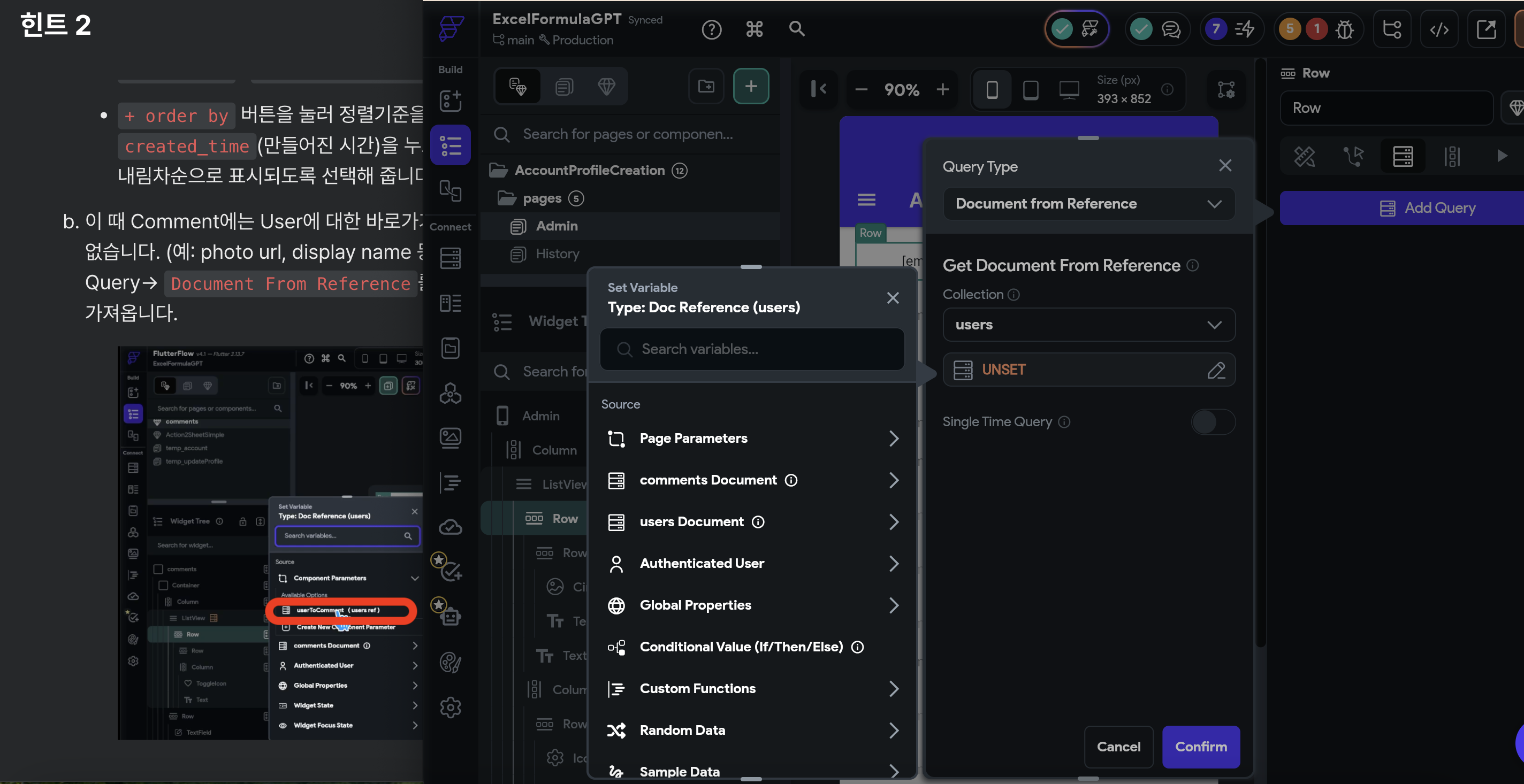
Task: Switch to widget properties design tab
Action: pos(1304,157)
